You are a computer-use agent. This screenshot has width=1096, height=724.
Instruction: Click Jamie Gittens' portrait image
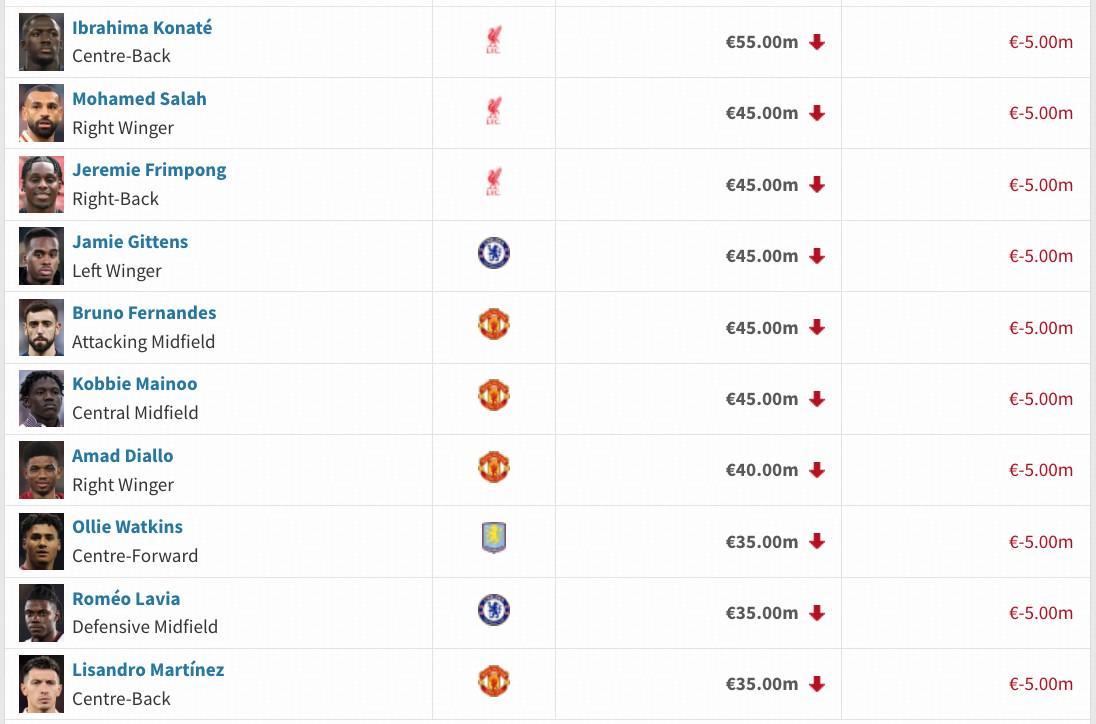coord(41,256)
